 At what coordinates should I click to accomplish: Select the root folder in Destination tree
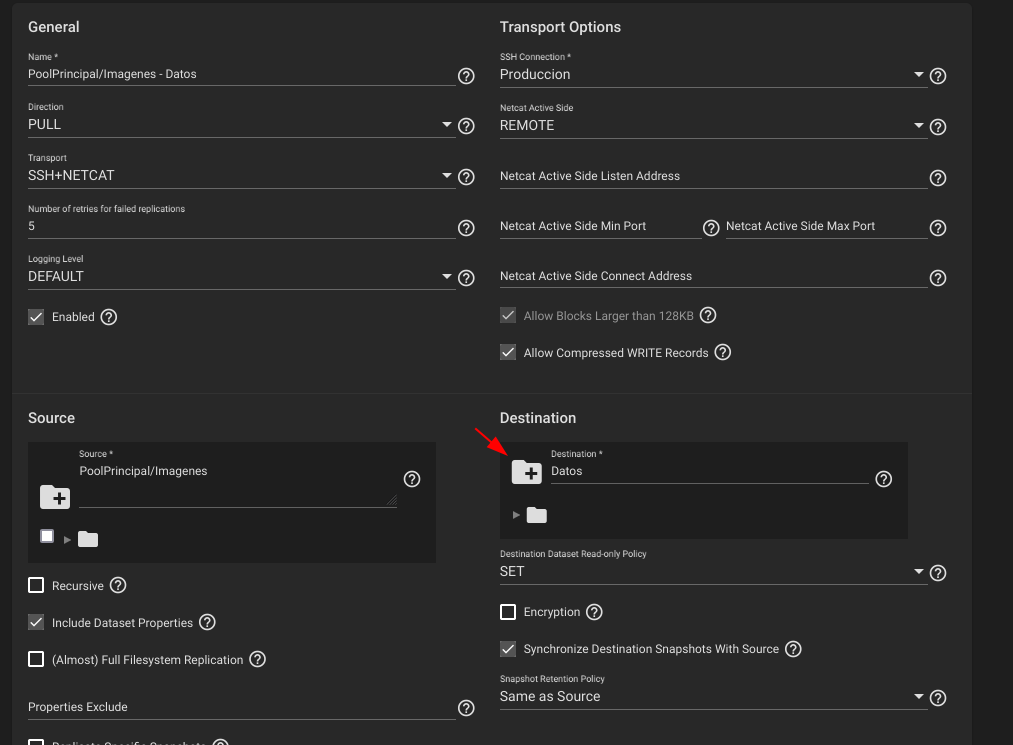pyautogui.click(x=536, y=515)
